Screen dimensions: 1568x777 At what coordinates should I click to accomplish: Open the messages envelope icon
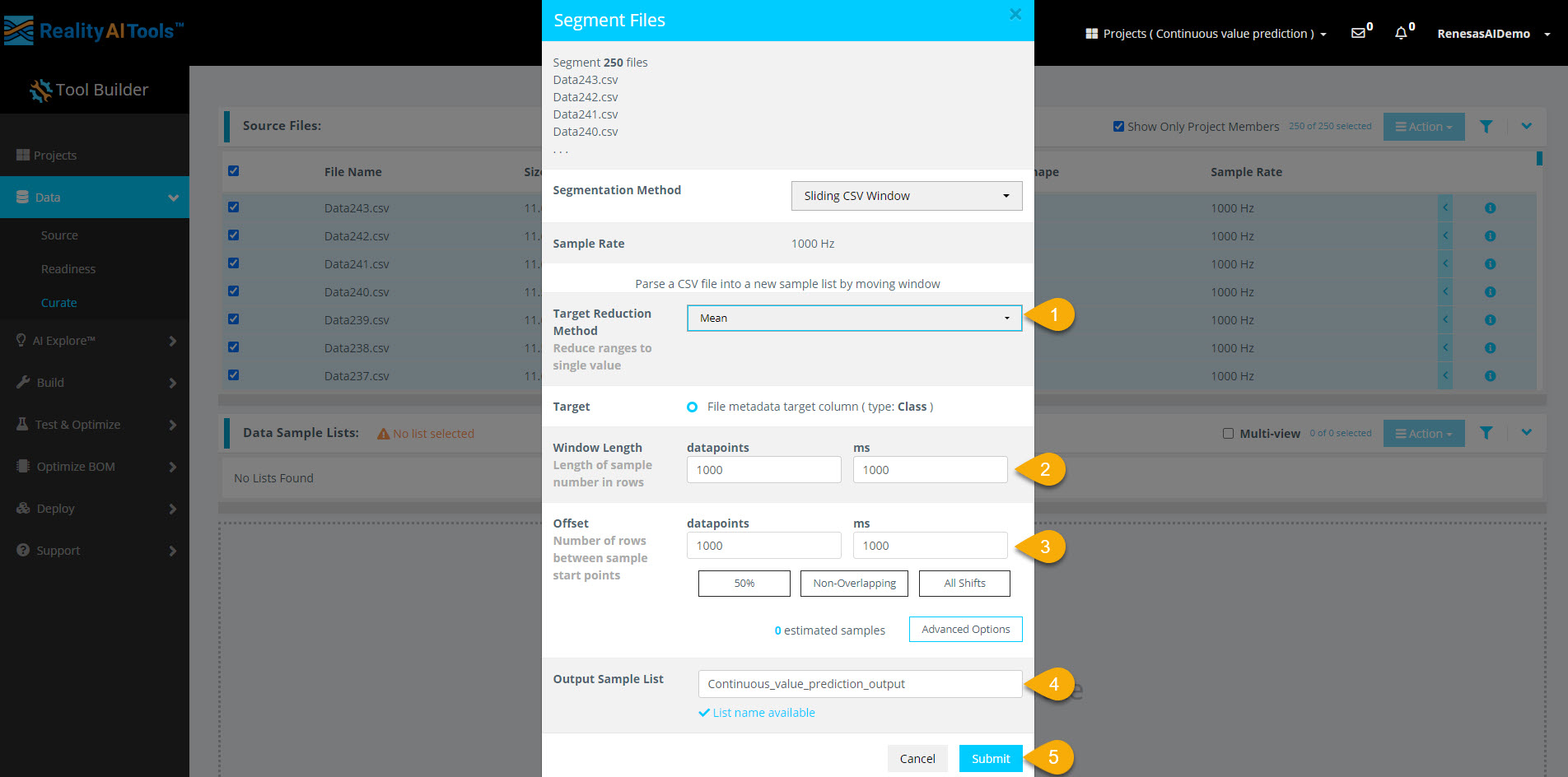pyautogui.click(x=1358, y=34)
